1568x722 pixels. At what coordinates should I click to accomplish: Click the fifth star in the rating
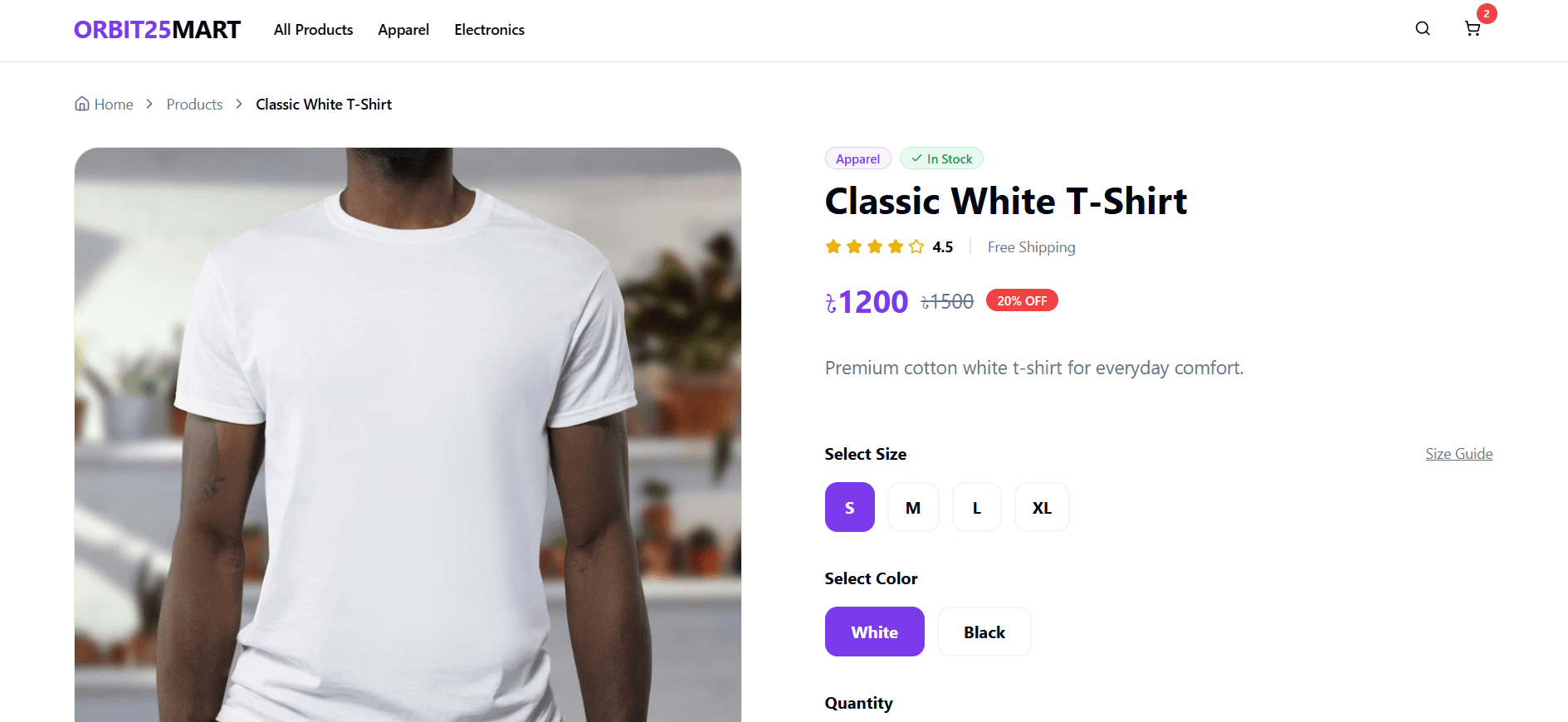coord(916,246)
